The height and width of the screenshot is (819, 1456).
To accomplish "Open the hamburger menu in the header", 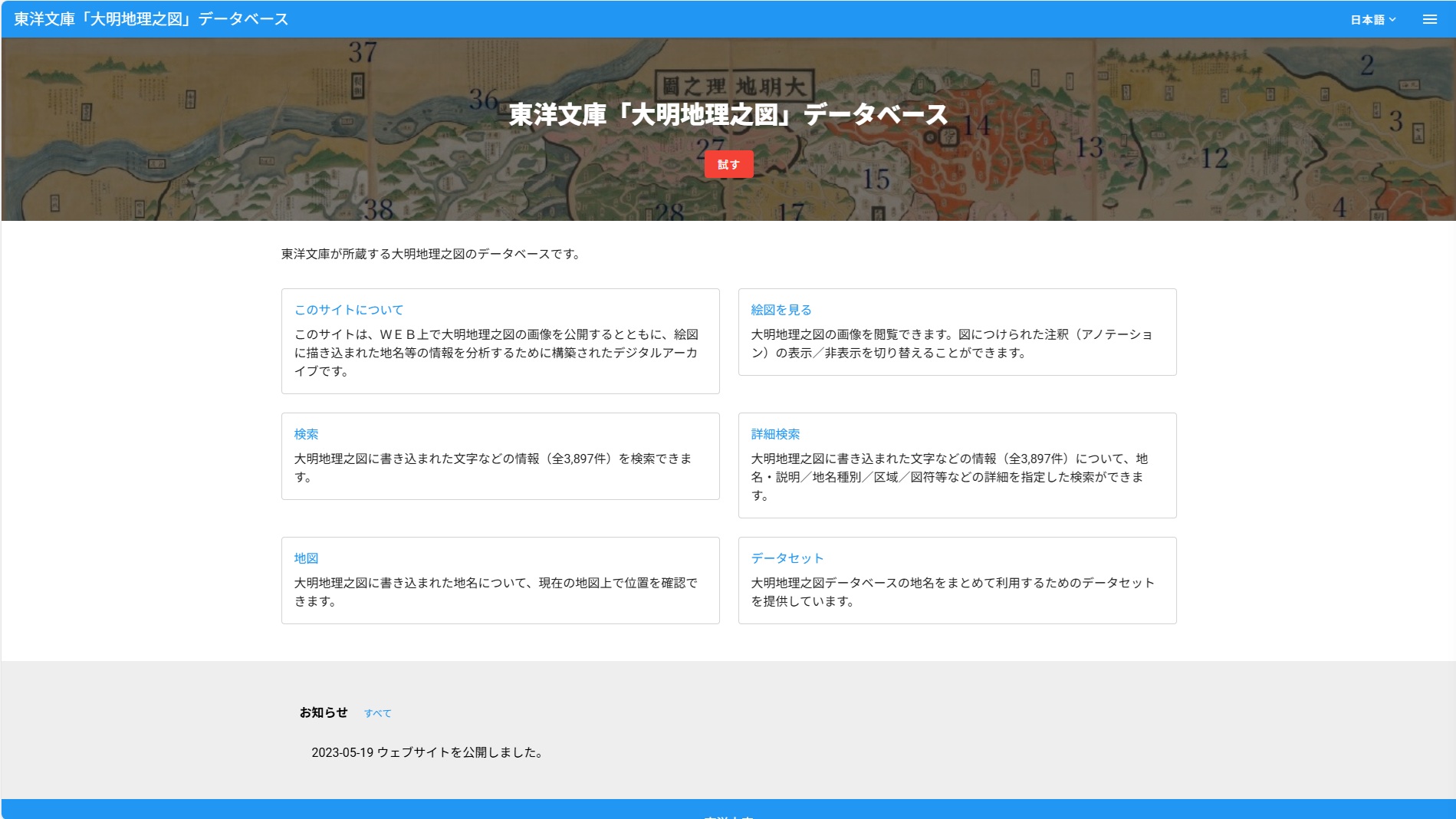I will 1429,19.
